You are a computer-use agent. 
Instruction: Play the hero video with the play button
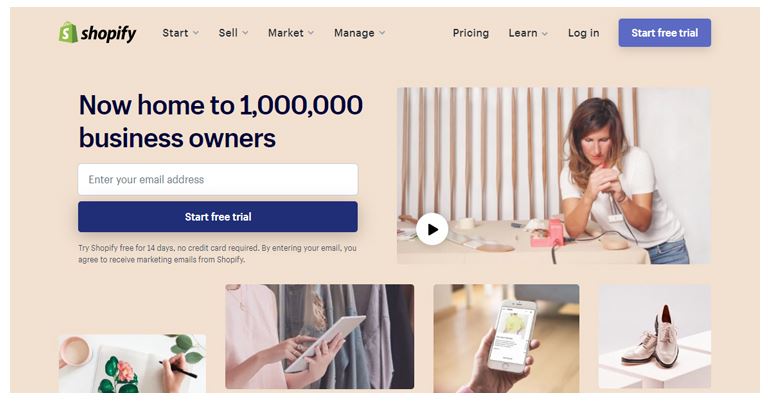click(432, 229)
